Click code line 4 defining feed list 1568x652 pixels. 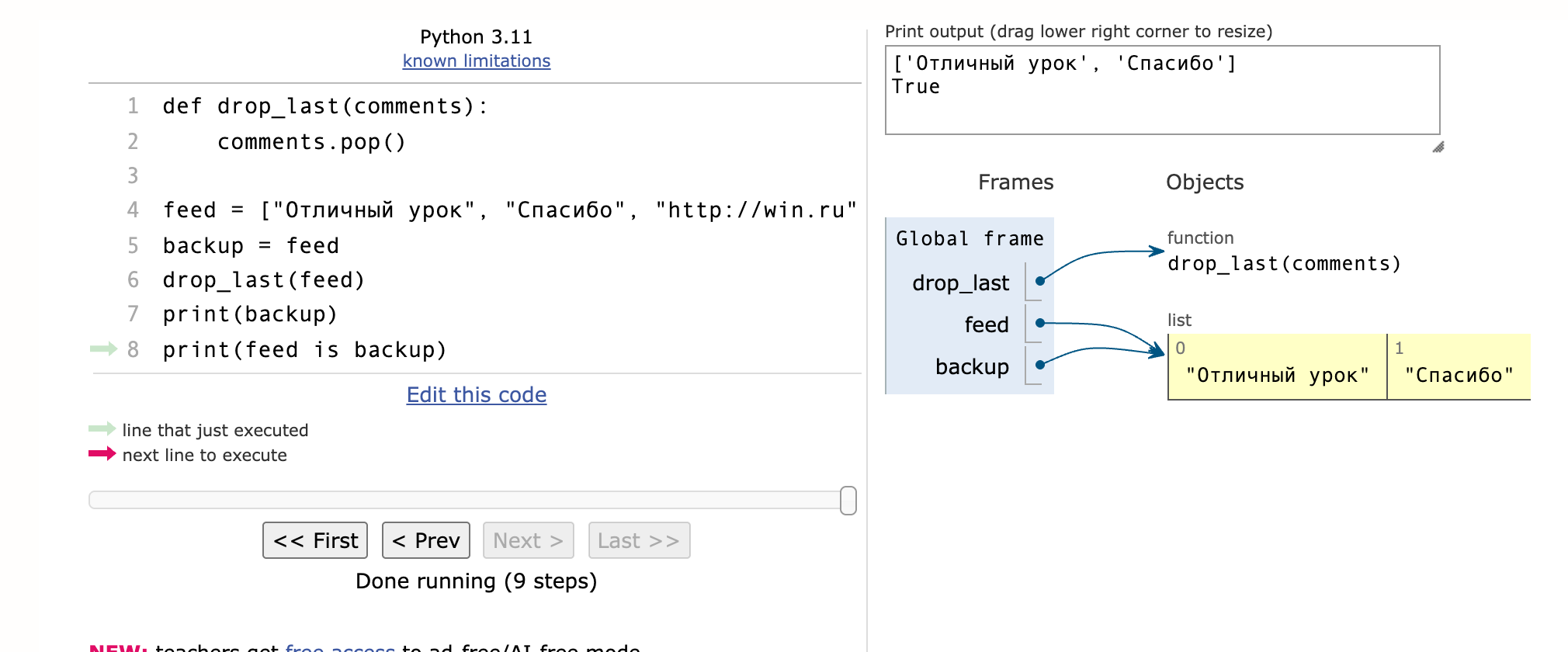point(510,210)
